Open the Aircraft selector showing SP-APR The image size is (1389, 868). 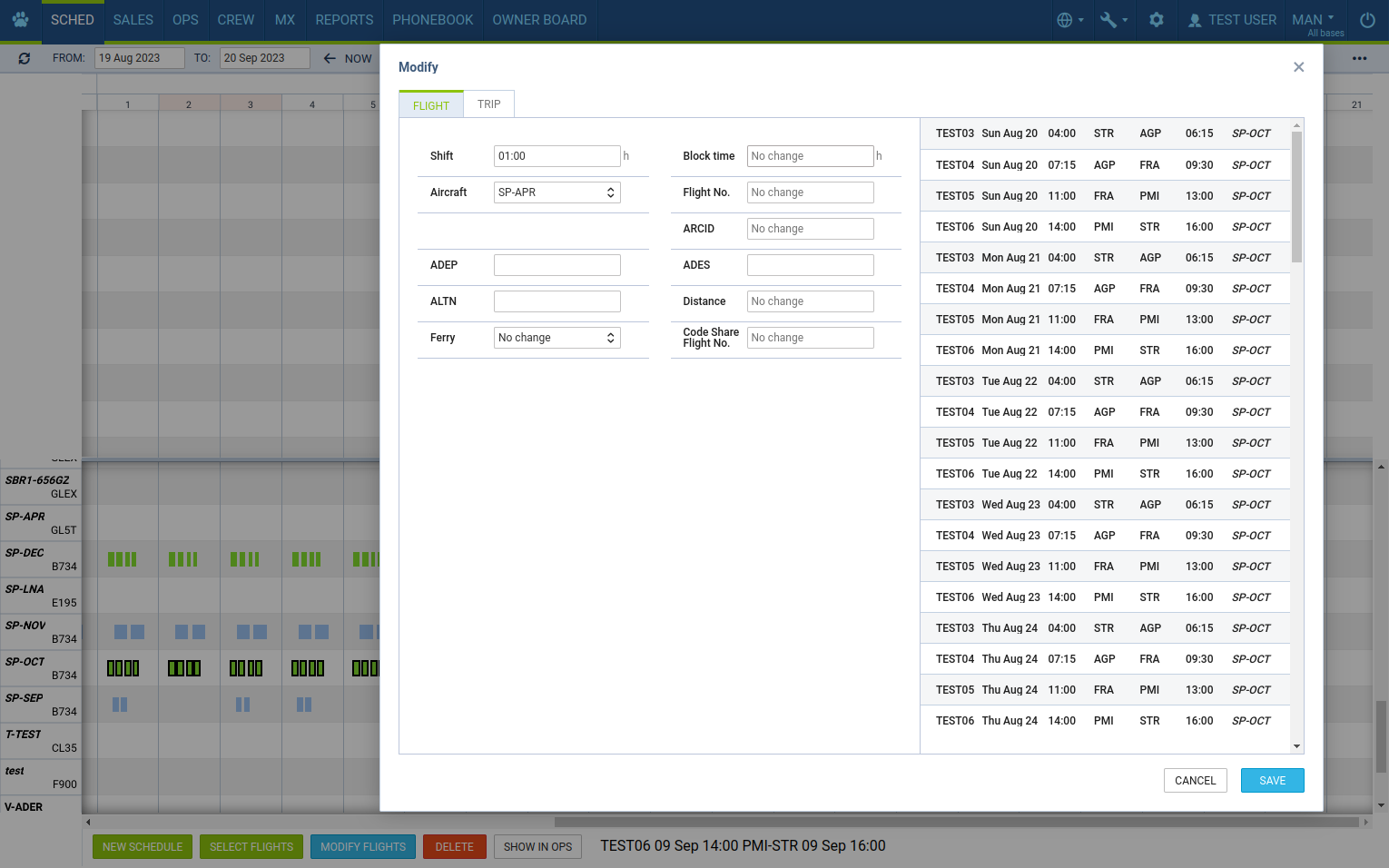[557, 192]
